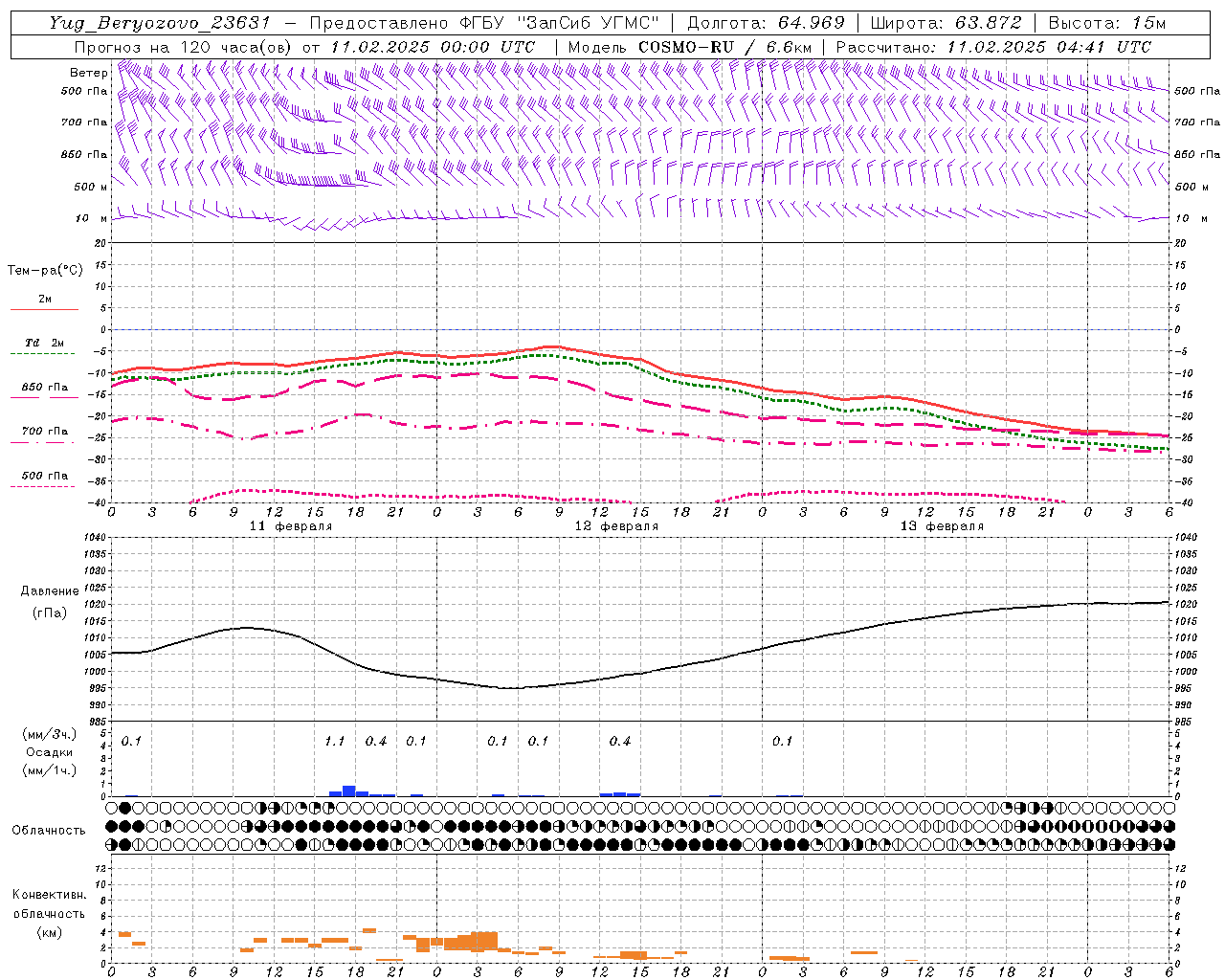The height and width of the screenshot is (980, 1225).
Task: Click 'Прогноз на 120 часа(ов)' header text
Action: pyautogui.click(x=184, y=47)
